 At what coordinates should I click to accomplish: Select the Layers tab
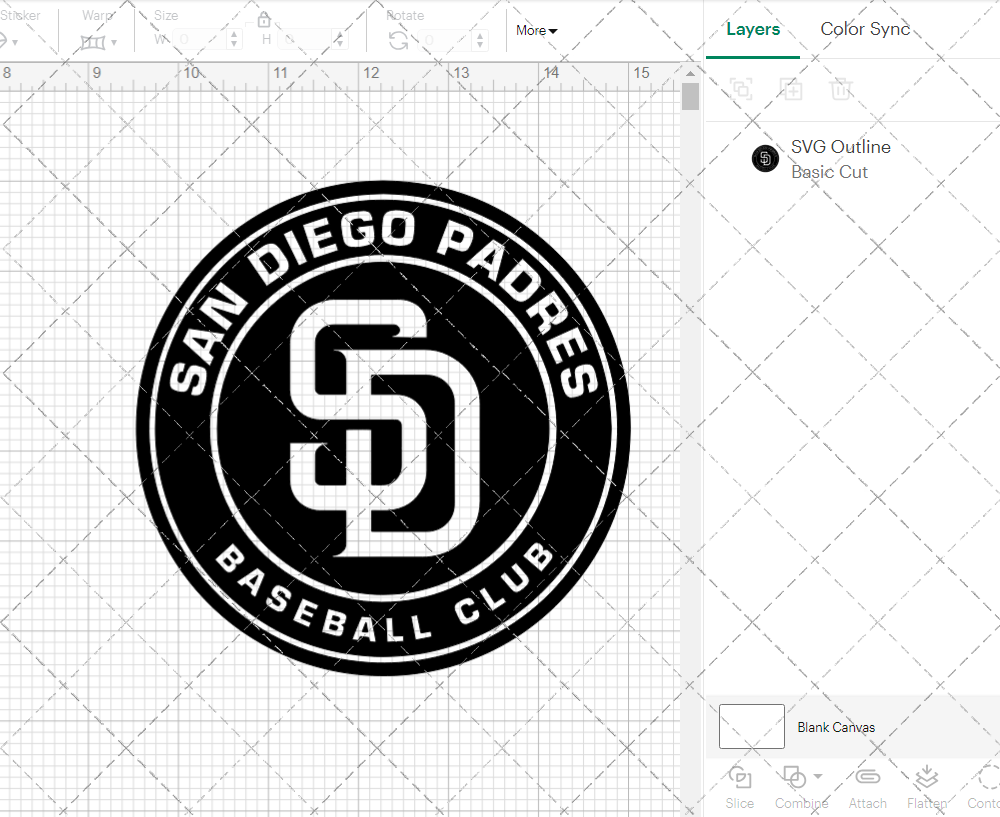(x=753, y=29)
